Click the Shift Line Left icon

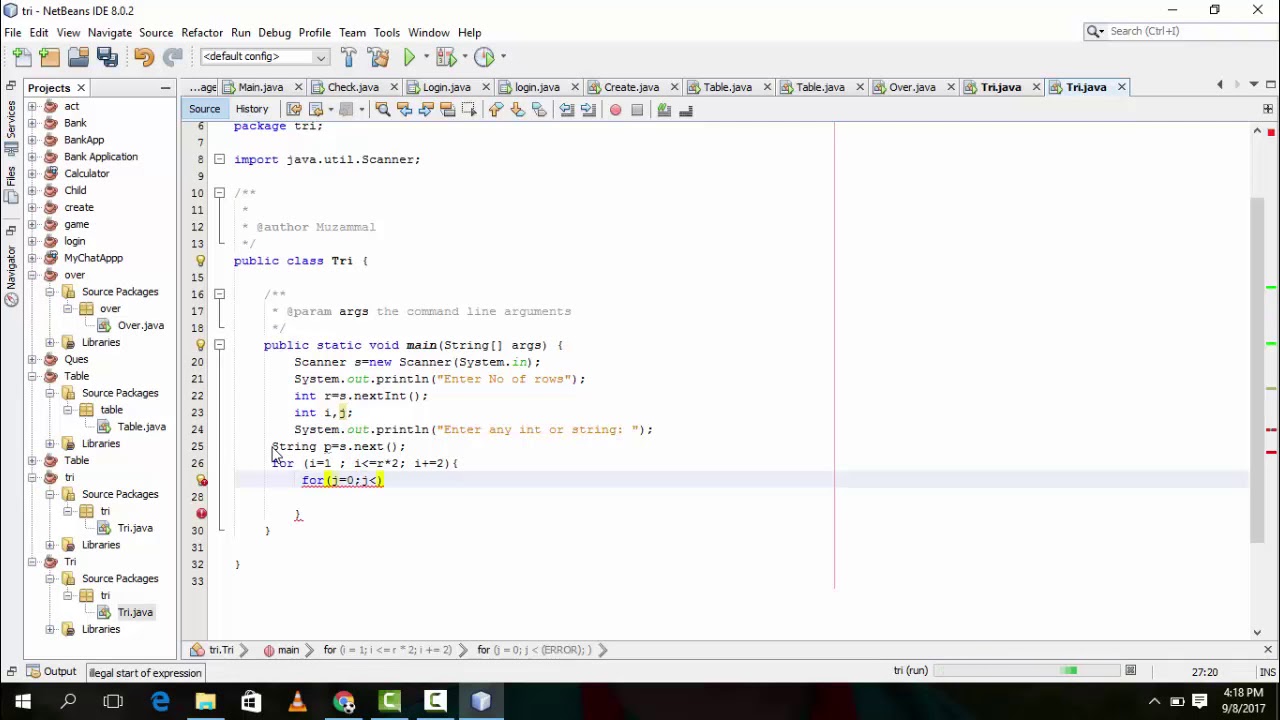click(566, 110)
